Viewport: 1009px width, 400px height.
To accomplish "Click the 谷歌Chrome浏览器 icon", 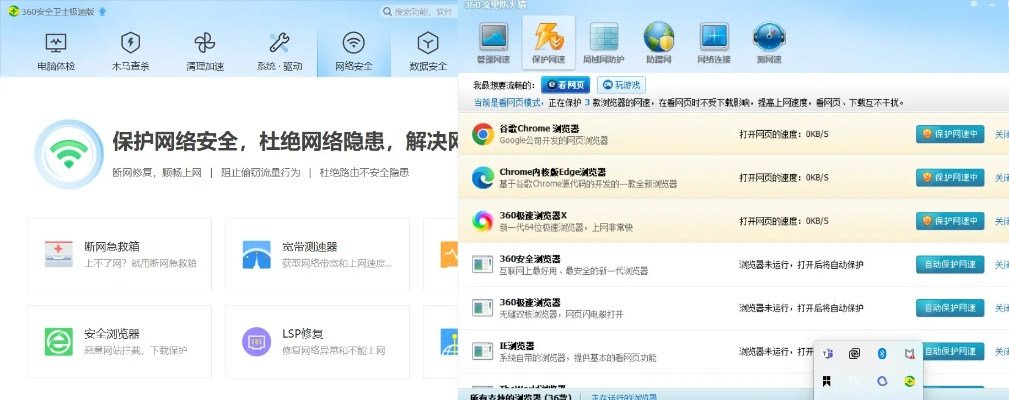I will [x=483, y=134].
